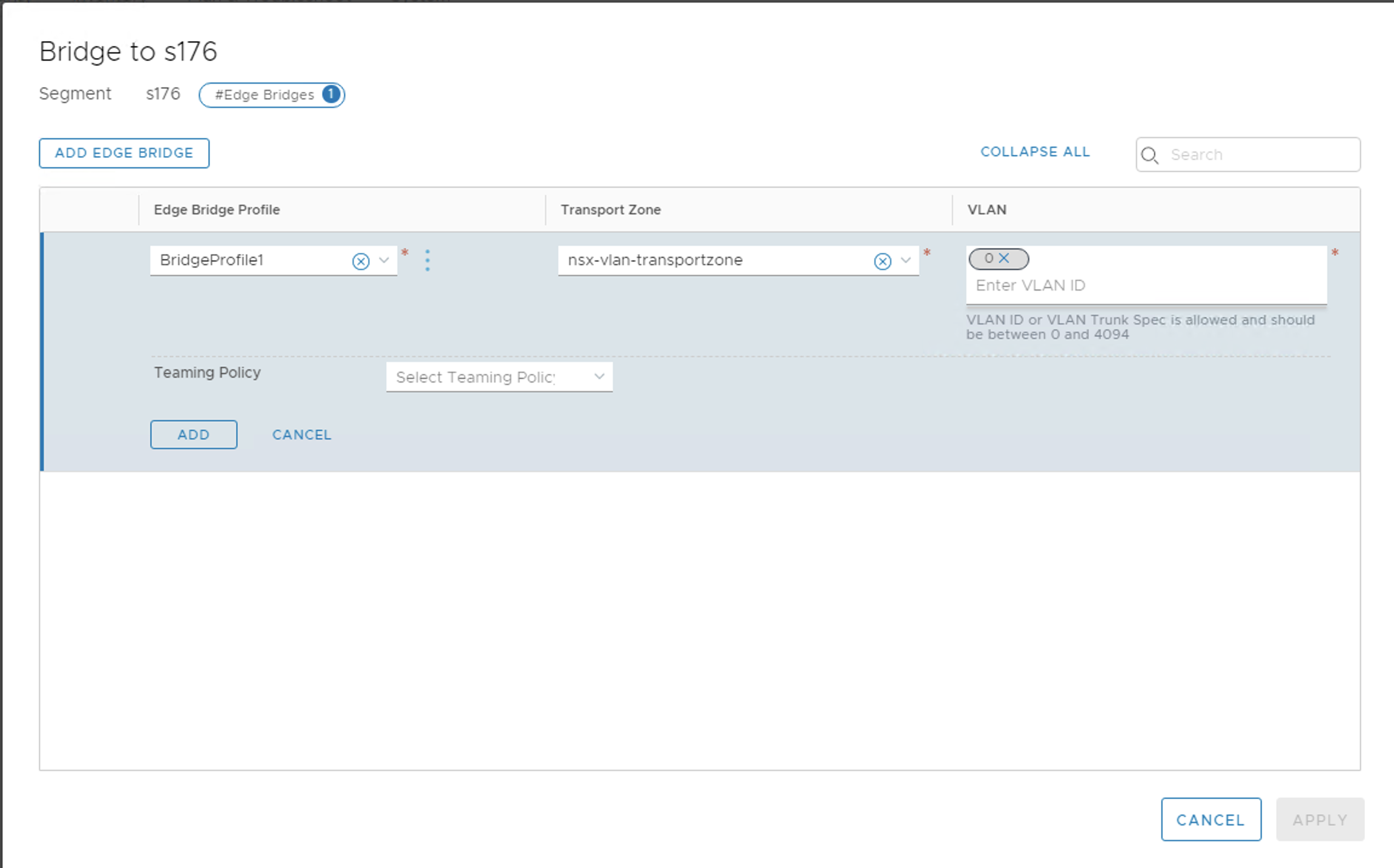Remove the VLAN 0 tag
The width and height of the screenshot is (1394, 868).
pyautogui.click(x=1004, y=258)
